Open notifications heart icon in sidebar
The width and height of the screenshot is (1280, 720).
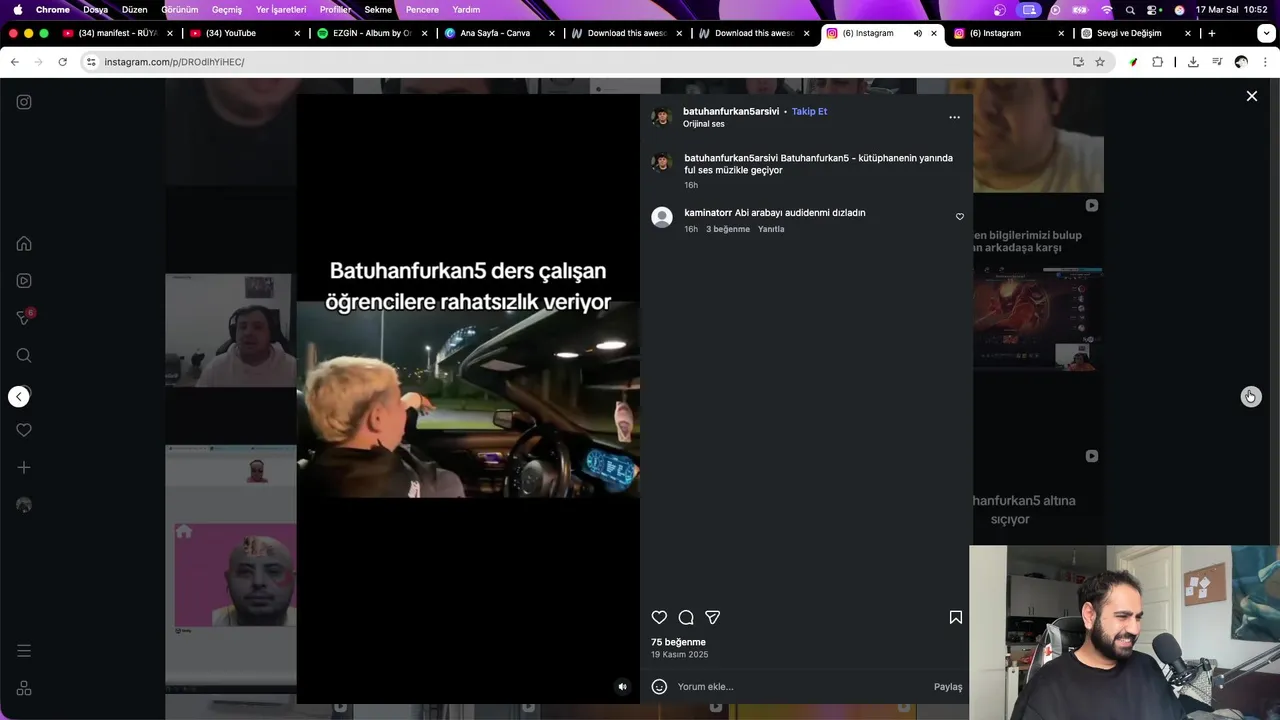click(24, 430)
